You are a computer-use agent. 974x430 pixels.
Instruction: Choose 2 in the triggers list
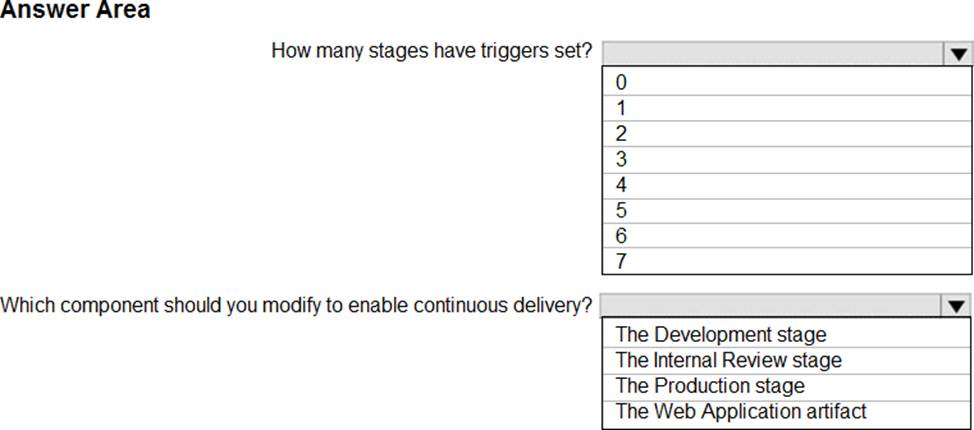(x=622, y=134)
